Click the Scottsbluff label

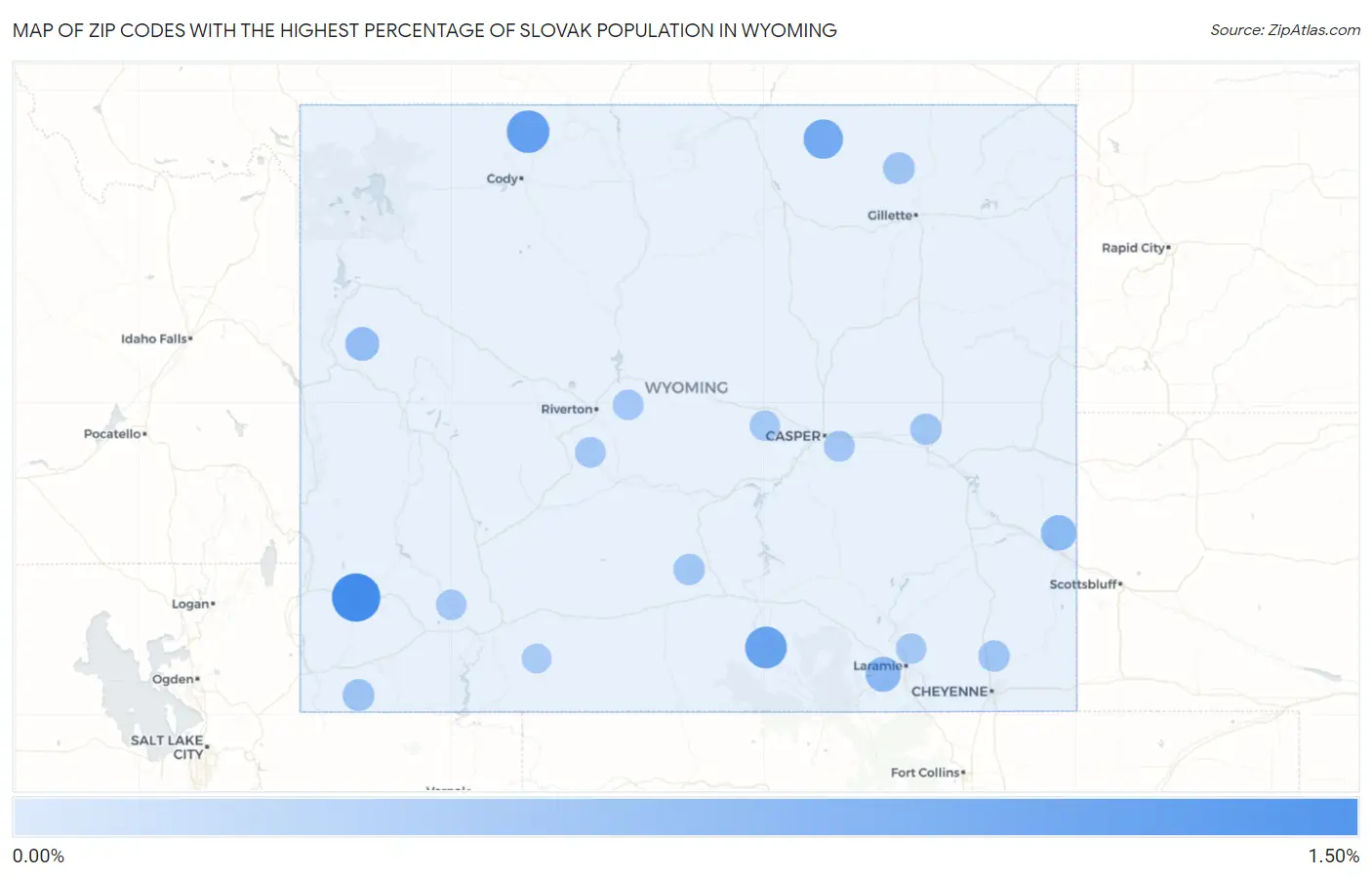click(1083, 584)
